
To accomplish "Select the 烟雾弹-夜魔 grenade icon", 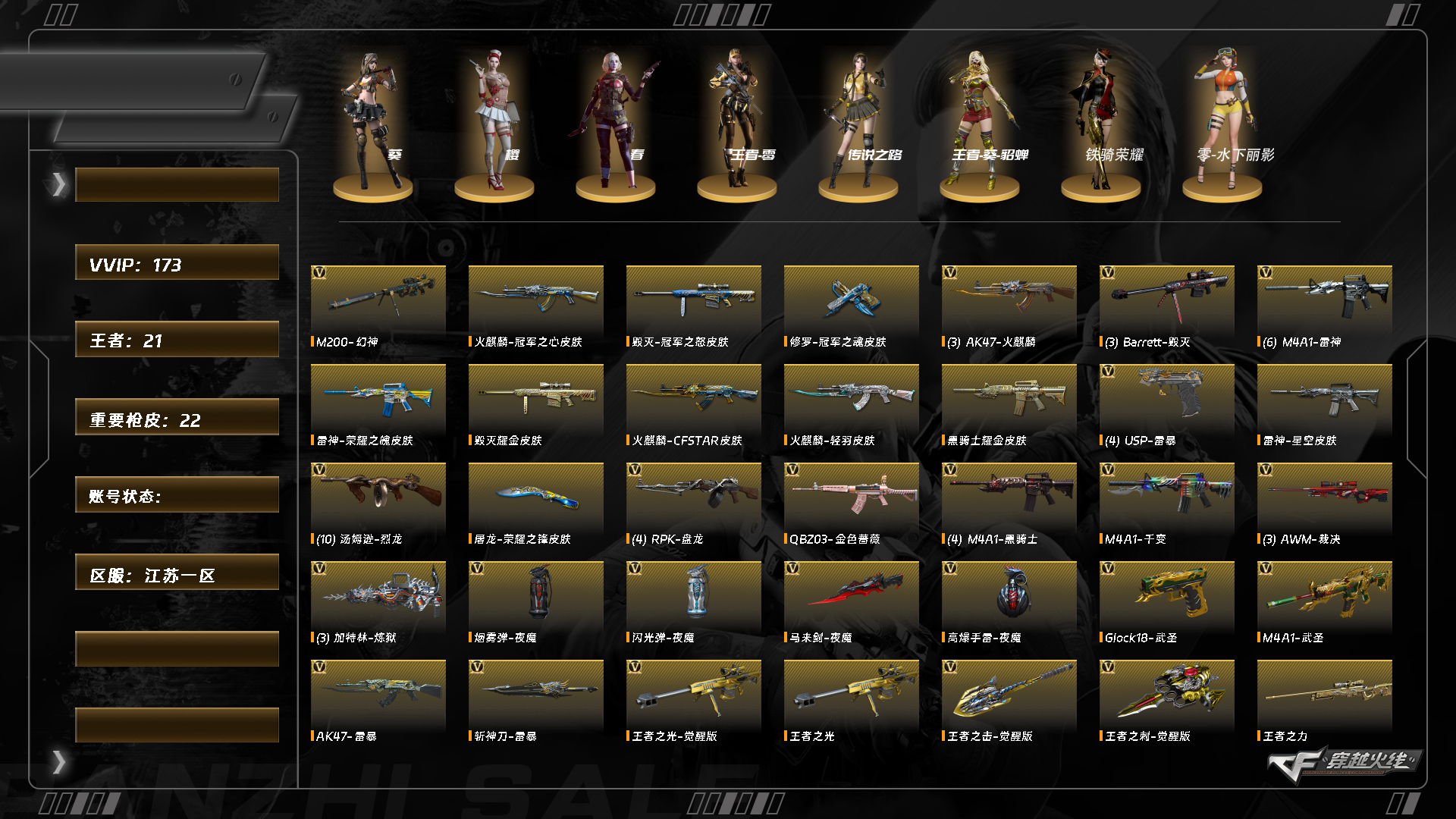I will (x=535, y=593).
